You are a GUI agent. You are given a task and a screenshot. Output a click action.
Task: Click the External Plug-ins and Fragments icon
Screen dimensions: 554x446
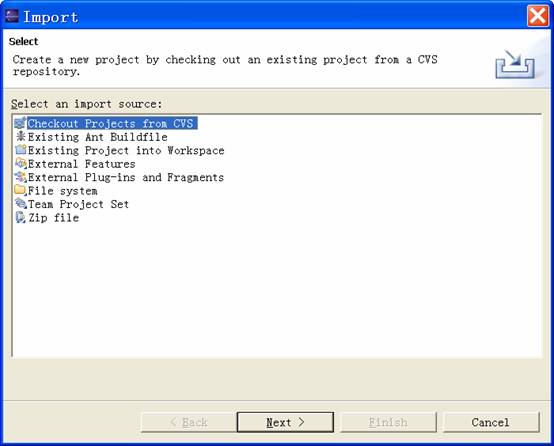tap(20, 177)
